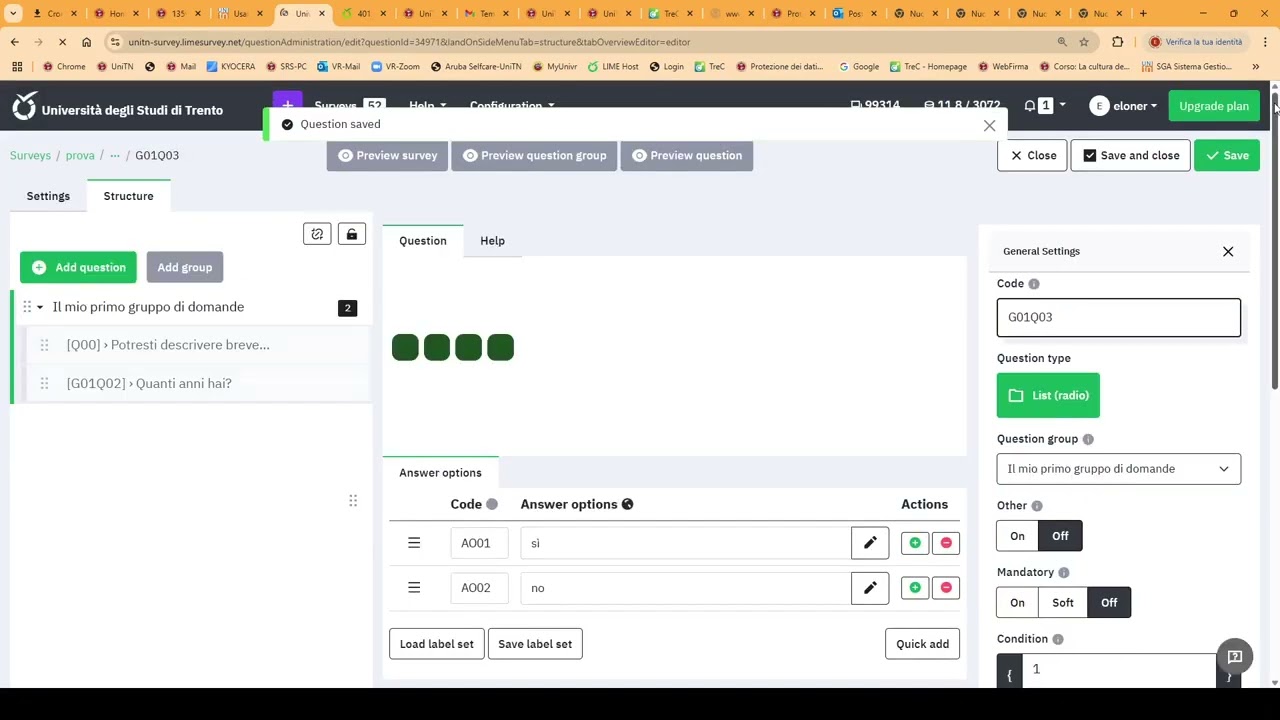The width and height of the screenshot is (1280, 720).
Task: Edit answer option 'no' with pencil
Action: click(870, 588)
